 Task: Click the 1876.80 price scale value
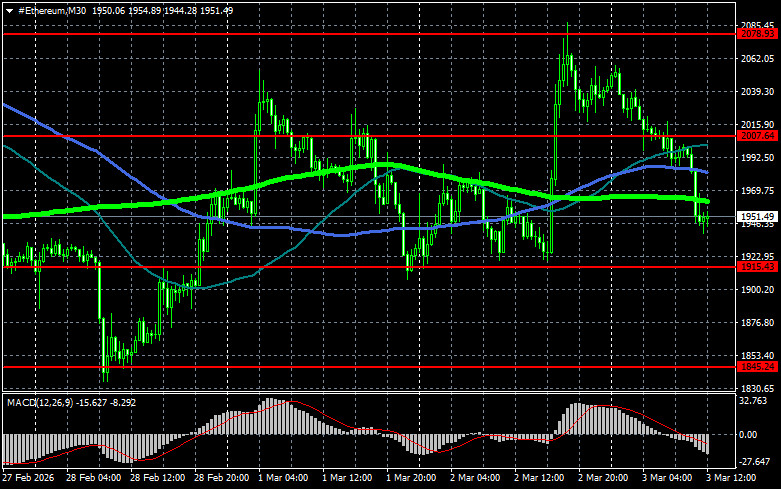tap(758, 323)
